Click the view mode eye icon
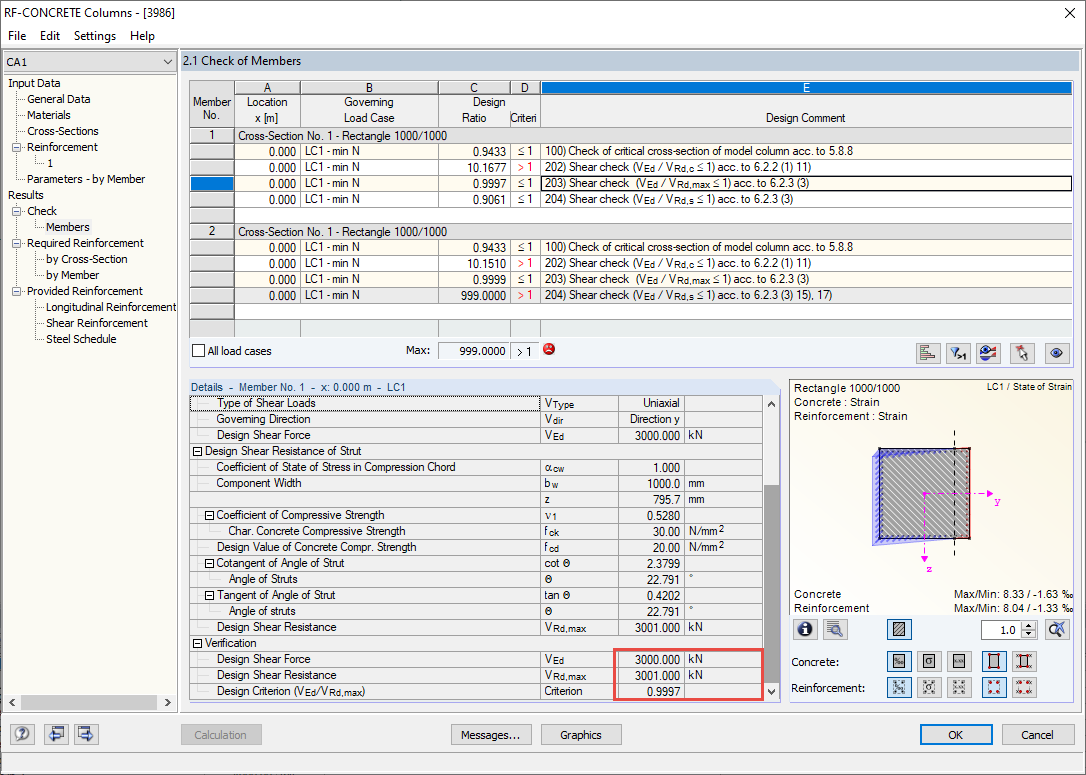1086x775 pixels. point(1056,353)
